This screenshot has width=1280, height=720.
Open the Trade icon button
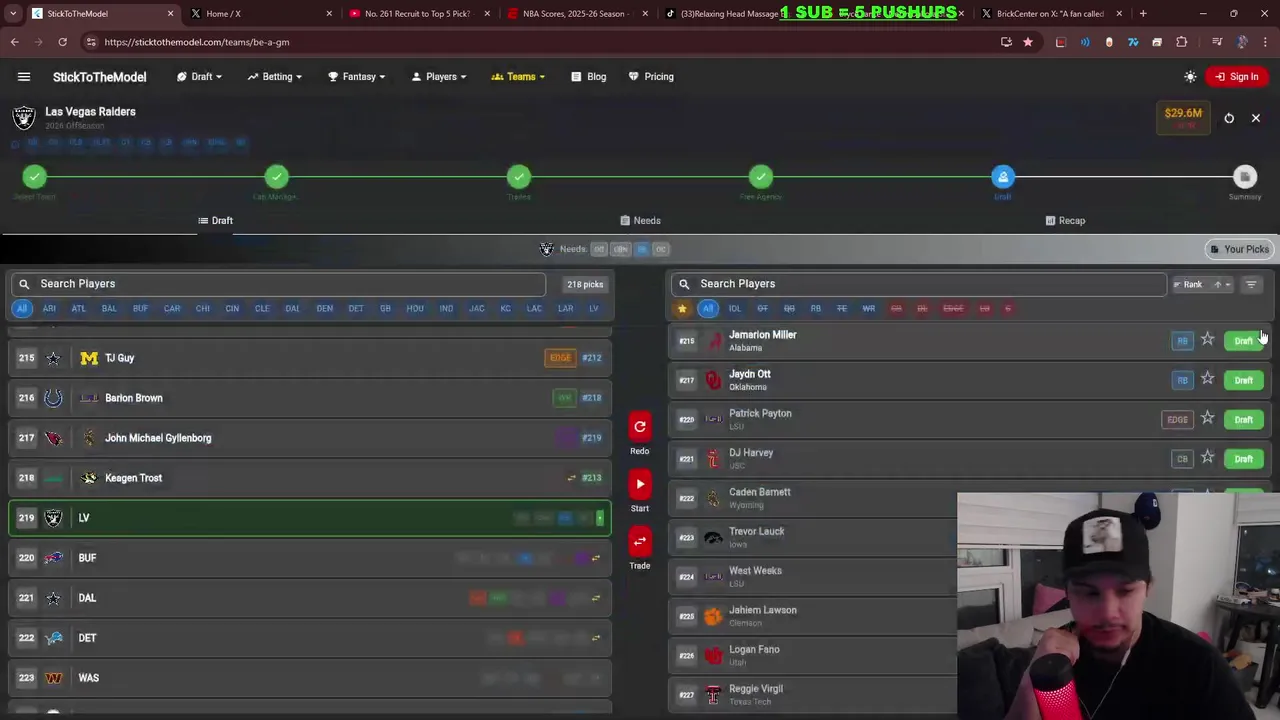point(640,542)
